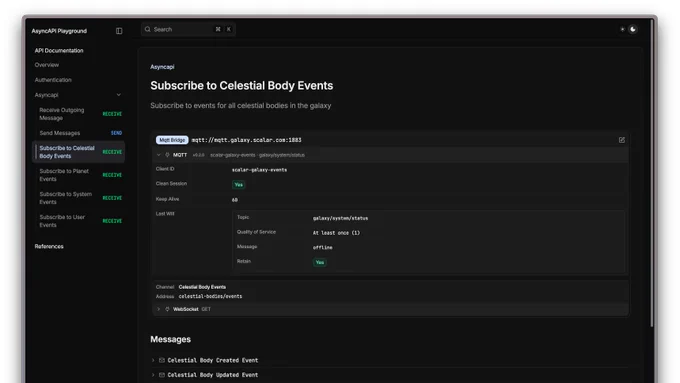The height and width of the screenshot is (383, 680).
Task: Edit server using the pencil icon
Action: (x=621, y=140)
